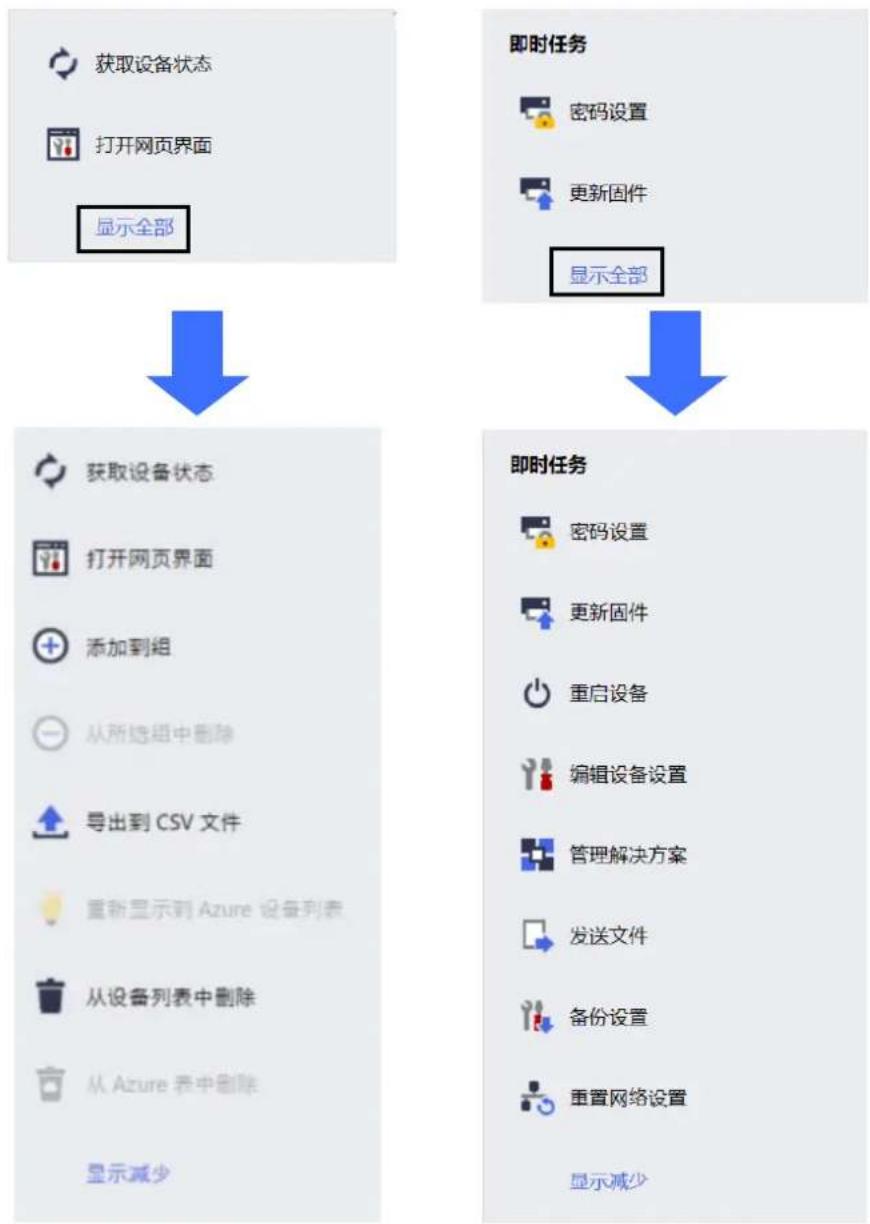870x1224 pixels.
Task: Open 编辑设备设置 via its tools icon
Action: point(538,774)
